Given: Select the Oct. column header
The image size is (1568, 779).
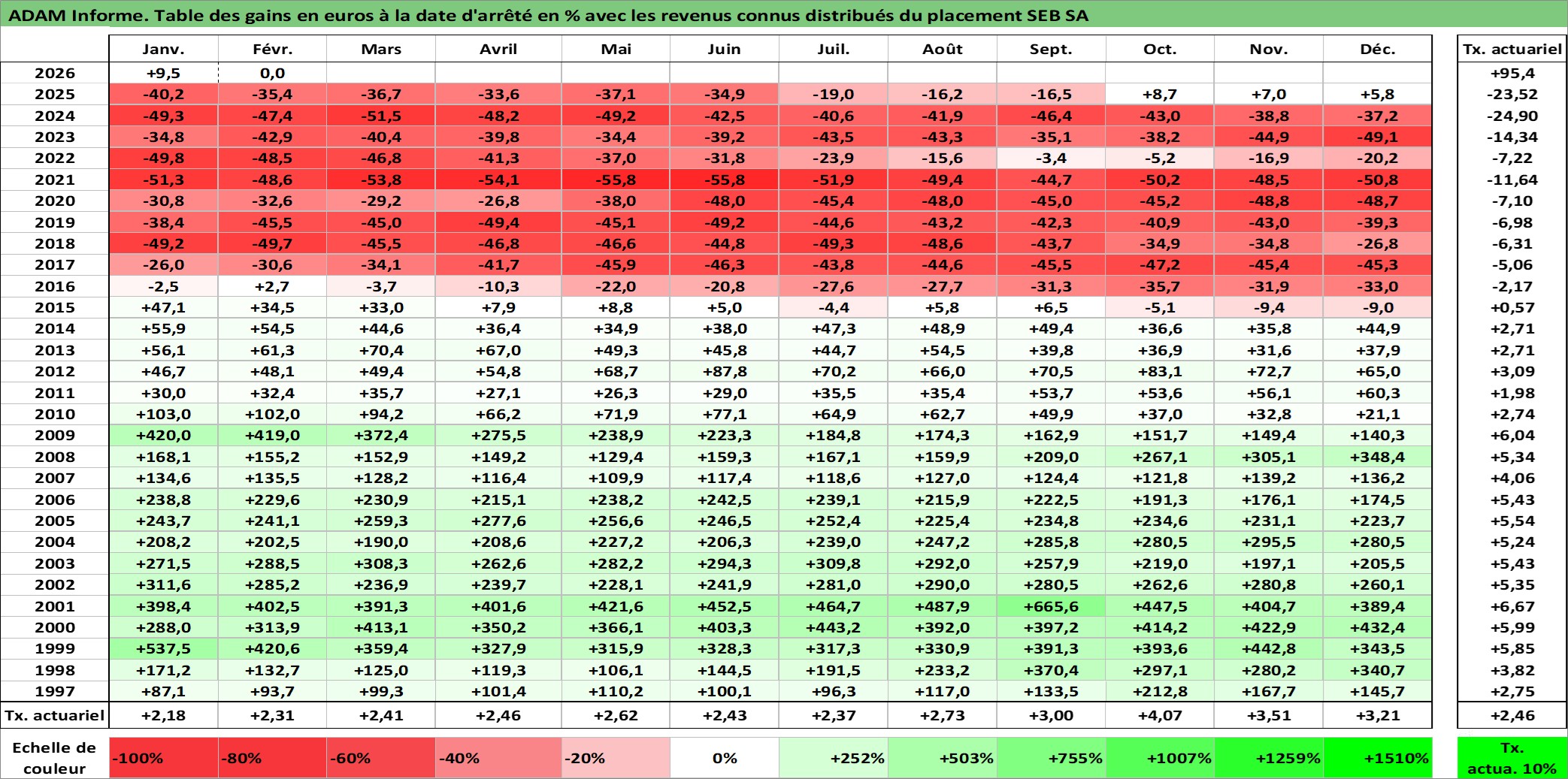Looking at the screenshot, I should 1160,49.
